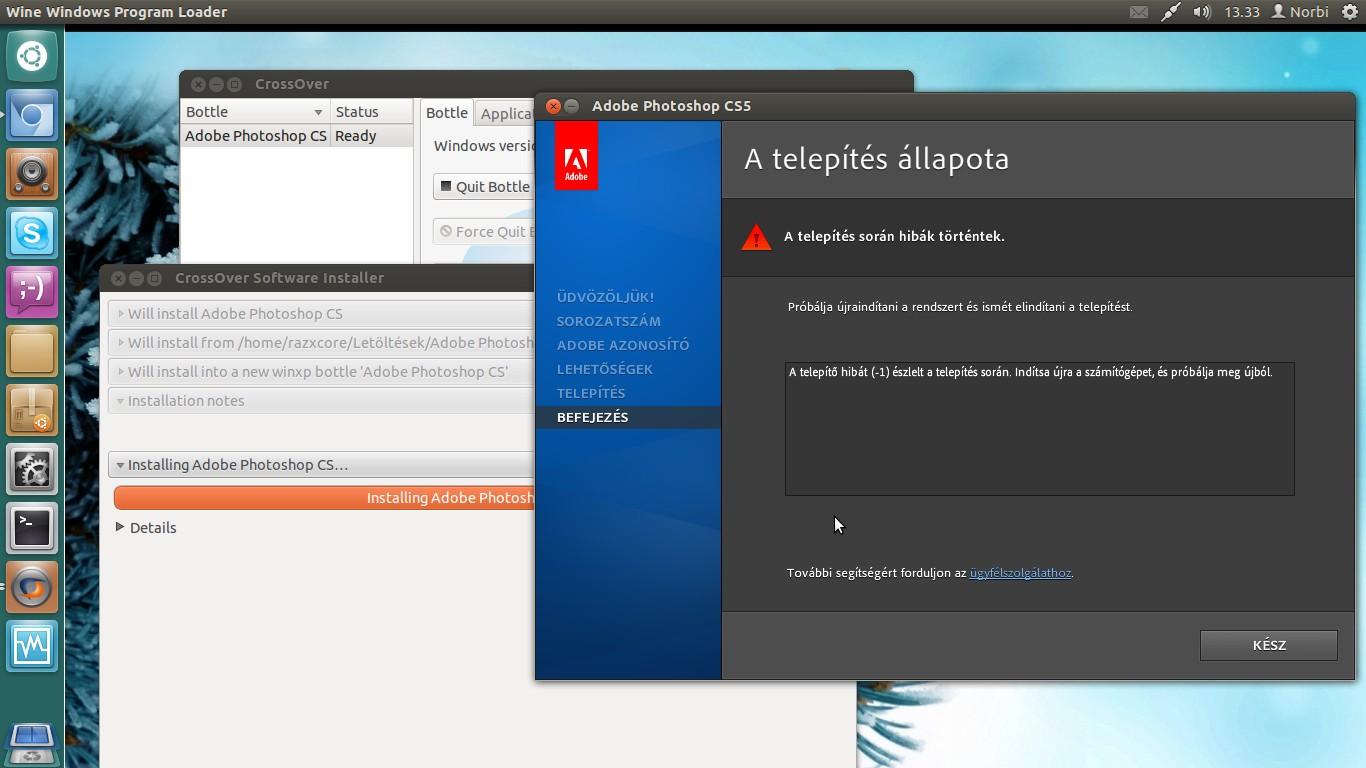Viewport: 1366px width, 768px height.
Task: Open the workspace switcher at dock bottom
Action: pos(32,738)
